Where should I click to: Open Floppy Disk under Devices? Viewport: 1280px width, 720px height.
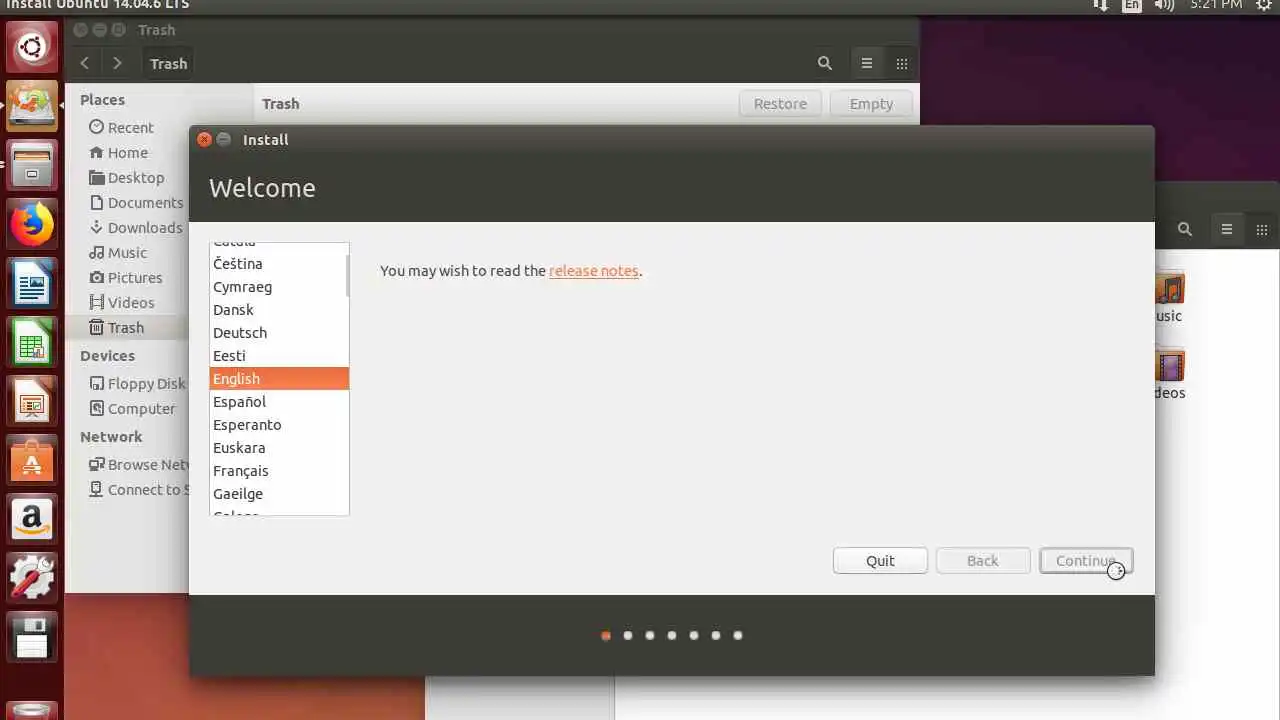[137, 384]
